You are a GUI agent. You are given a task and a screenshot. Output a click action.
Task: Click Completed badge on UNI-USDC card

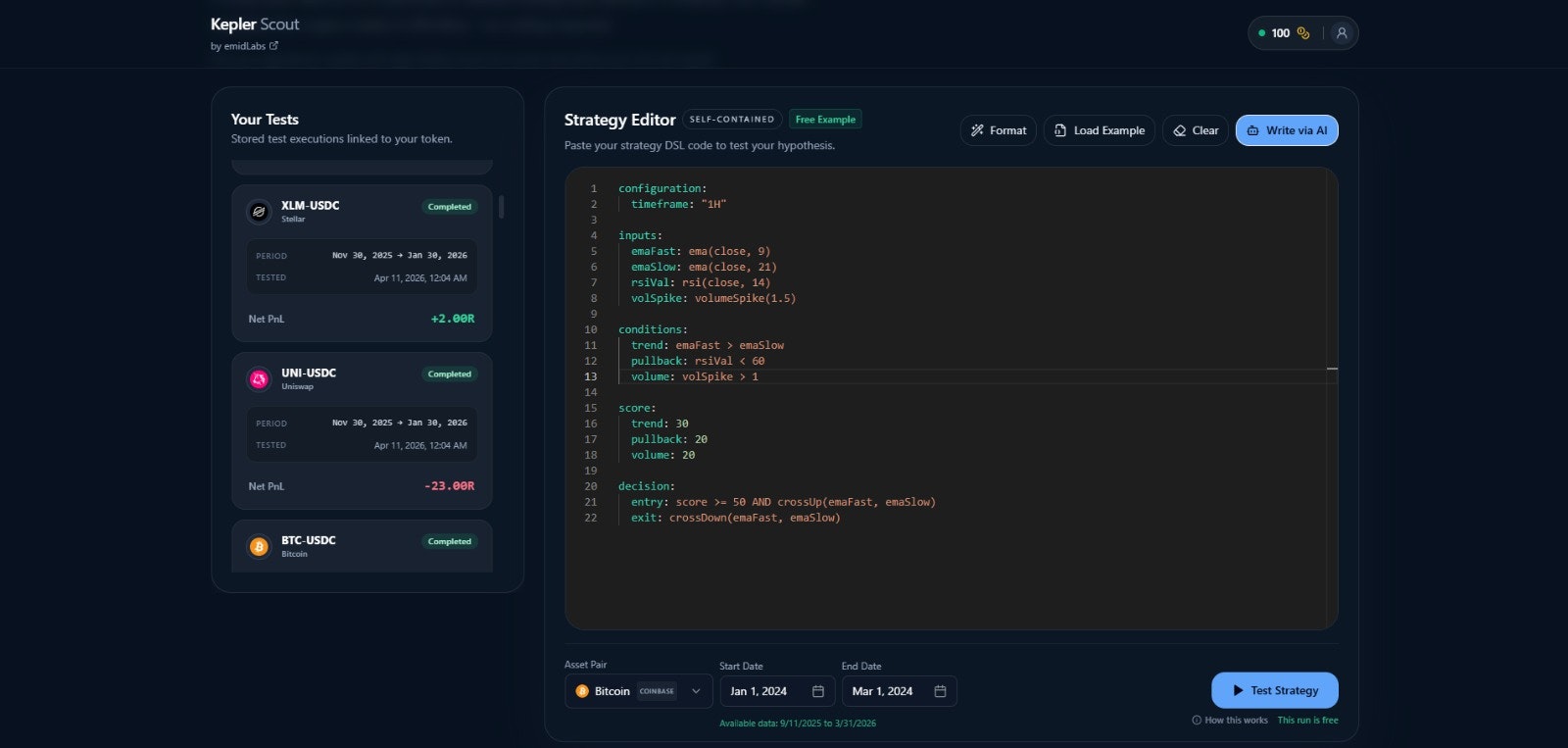(450, 374)
